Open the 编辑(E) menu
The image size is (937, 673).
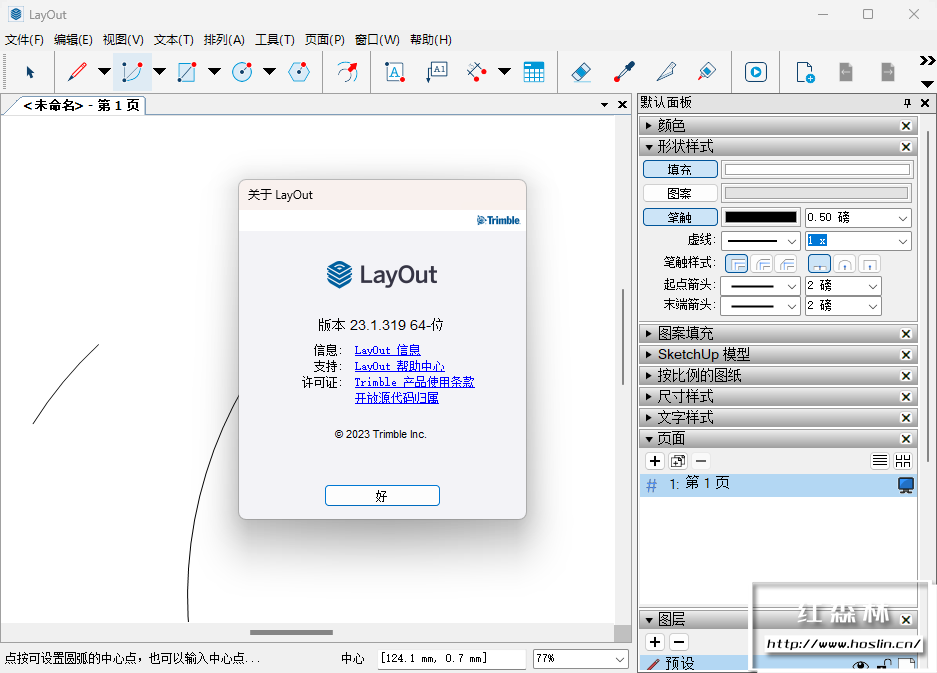[x=74, y=40]
